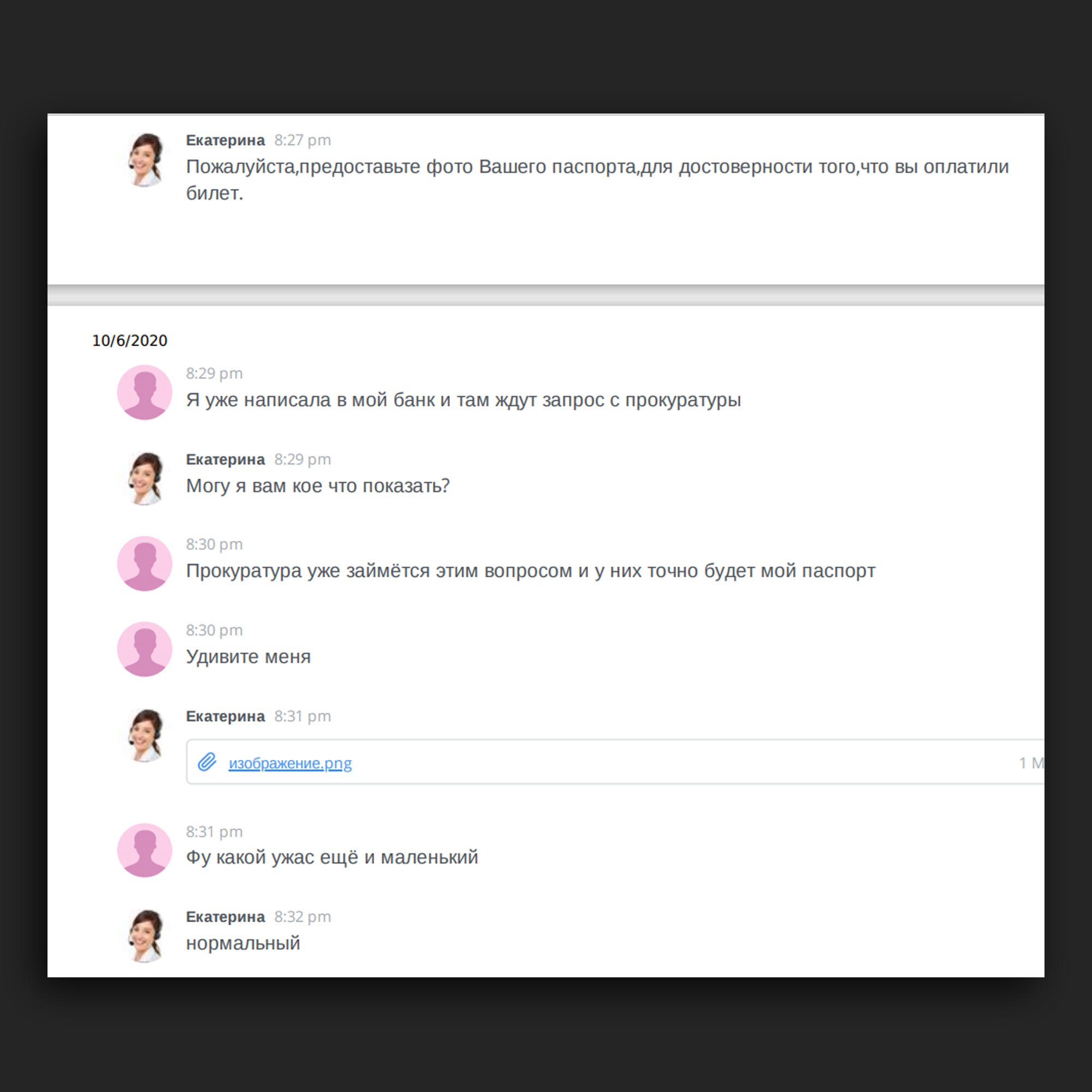Click pink avatar beside 'Прокуратура уже займётся'
Screen dimensions: 1092x1092
click(x=145, y=563)
